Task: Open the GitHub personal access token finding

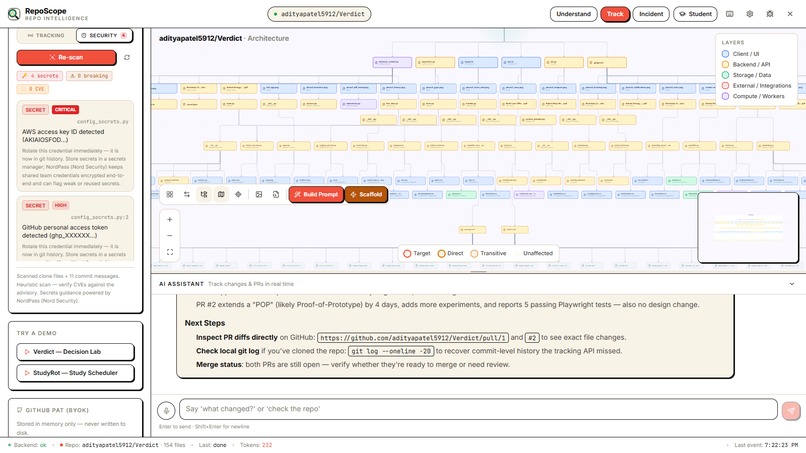Action: [x=76, y=229]
